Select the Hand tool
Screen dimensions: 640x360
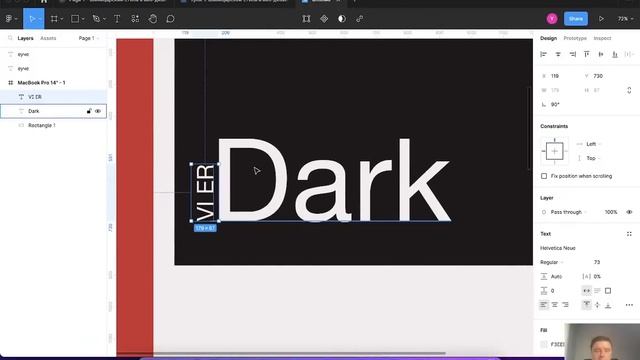pyautogui.click(x=153, y=19)
